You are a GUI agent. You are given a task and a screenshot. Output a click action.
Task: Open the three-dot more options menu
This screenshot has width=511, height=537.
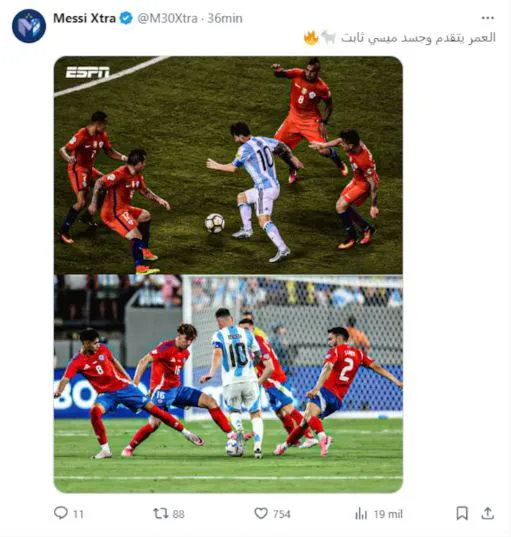[487, 18]
